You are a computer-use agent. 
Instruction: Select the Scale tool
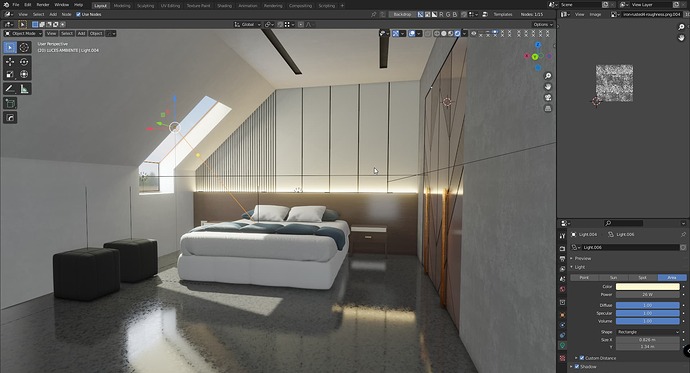(x=10, y=74)
